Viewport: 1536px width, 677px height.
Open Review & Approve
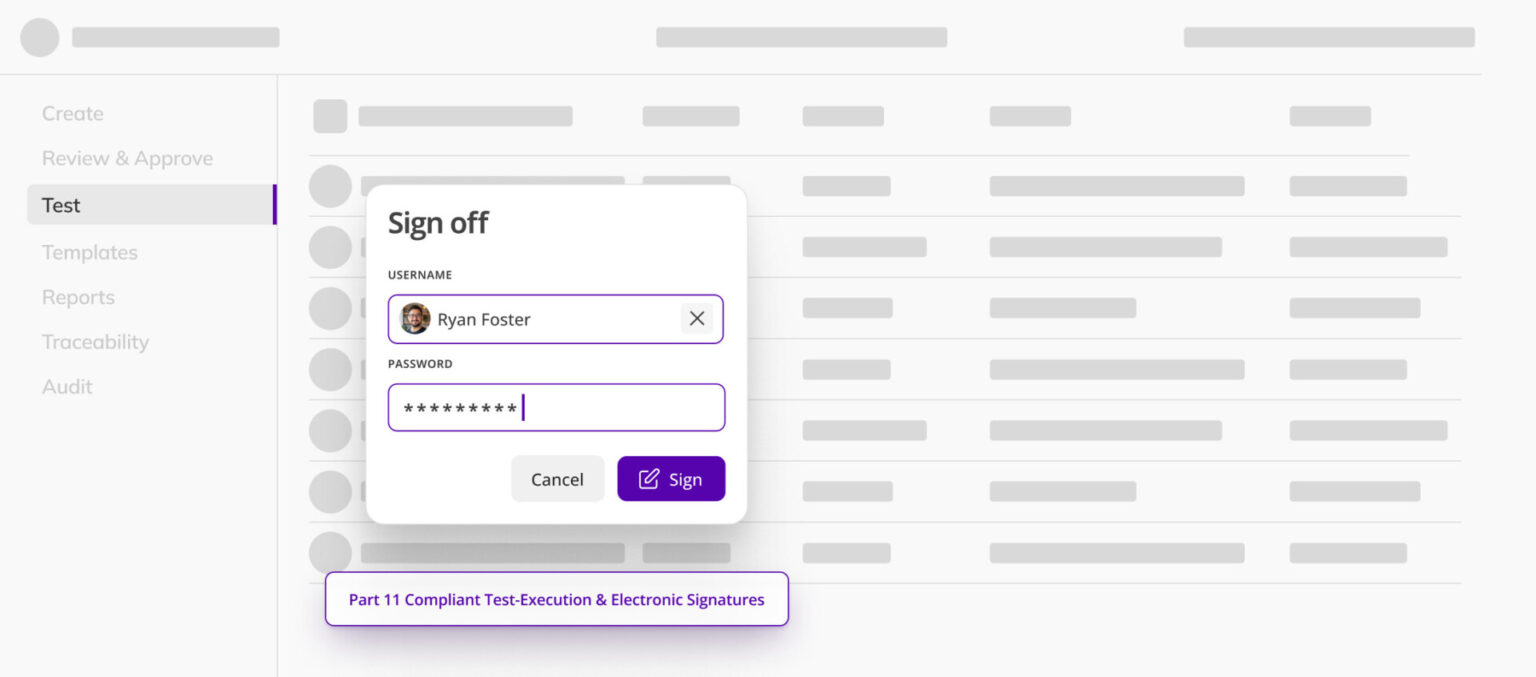tap(127, 158)
